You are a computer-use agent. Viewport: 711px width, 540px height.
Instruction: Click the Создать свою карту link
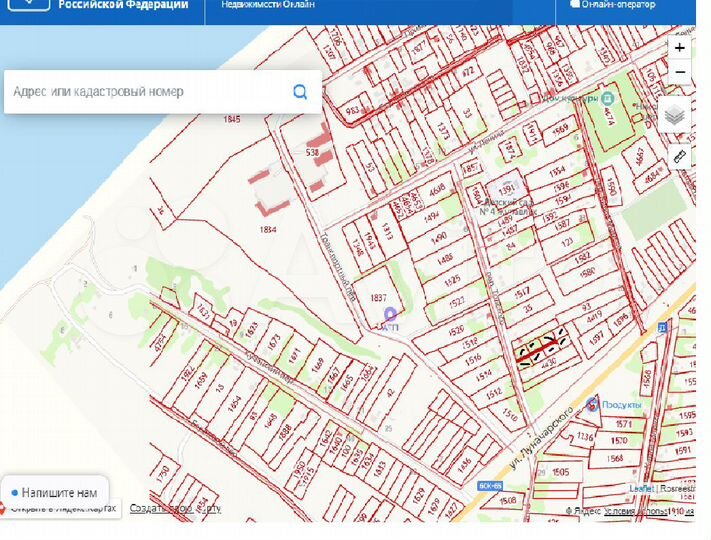pyautogui.click(x=175, y=508)
